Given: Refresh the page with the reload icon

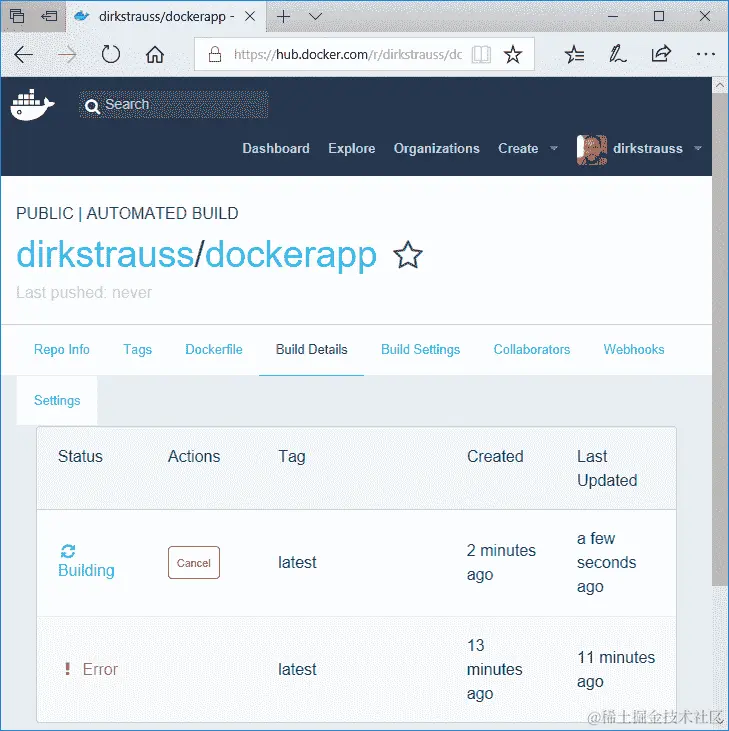Looking at the screenshot, I should [x=110, y=55].
